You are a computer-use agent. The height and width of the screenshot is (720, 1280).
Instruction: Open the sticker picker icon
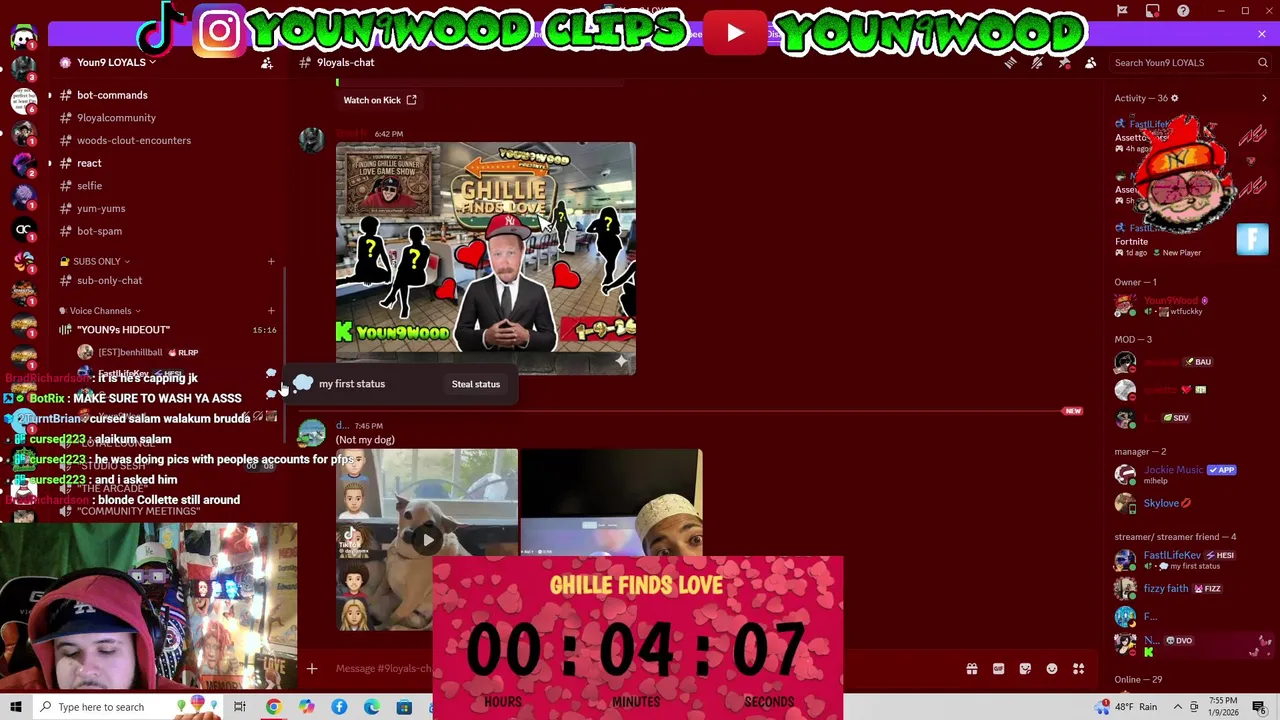point(1025,669)
